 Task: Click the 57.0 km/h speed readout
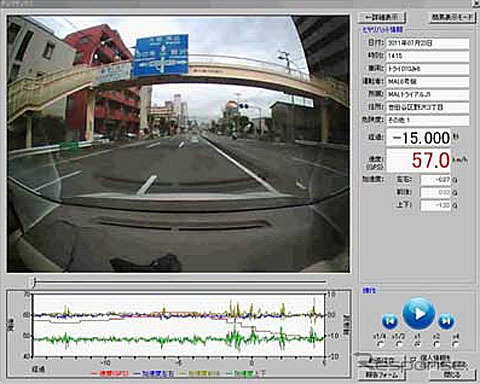[x=419, y=160]
